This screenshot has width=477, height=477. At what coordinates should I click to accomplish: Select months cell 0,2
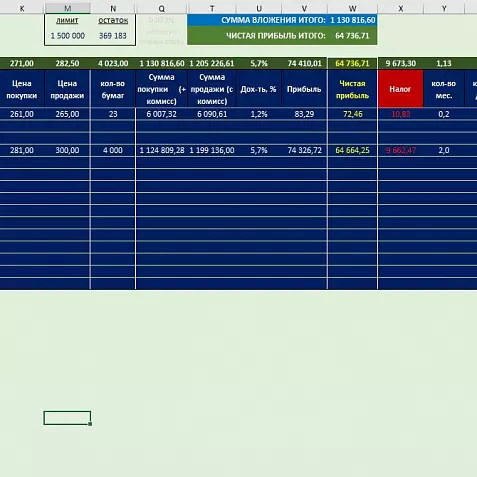point(444,114)
